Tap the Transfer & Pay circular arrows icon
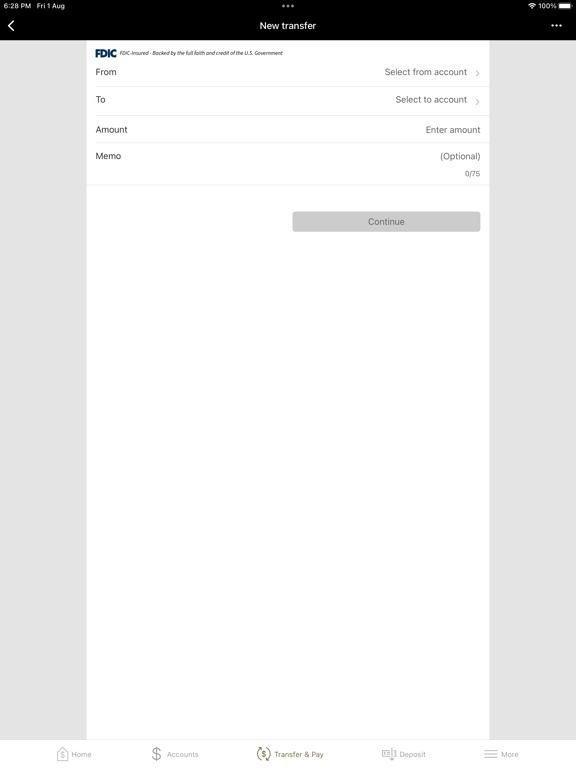 264,754
